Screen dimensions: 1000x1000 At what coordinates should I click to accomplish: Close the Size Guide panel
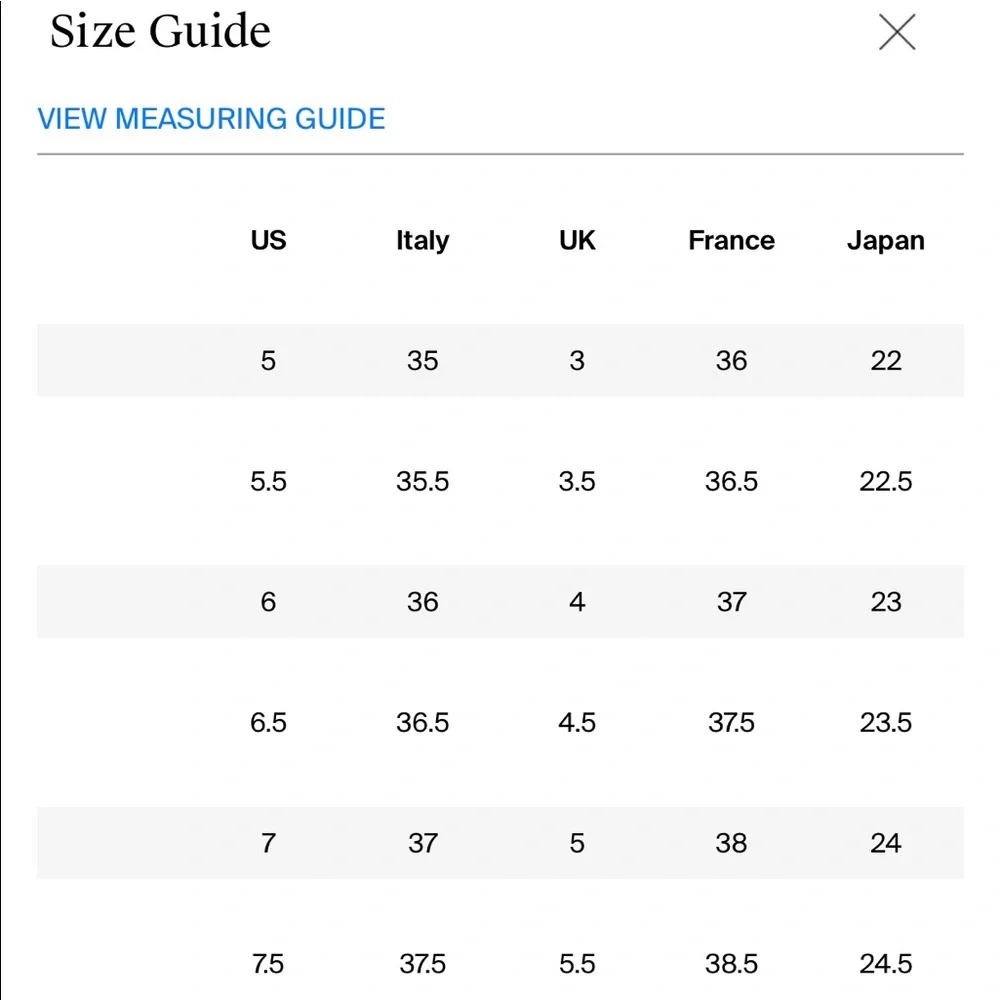click(896, 33)
